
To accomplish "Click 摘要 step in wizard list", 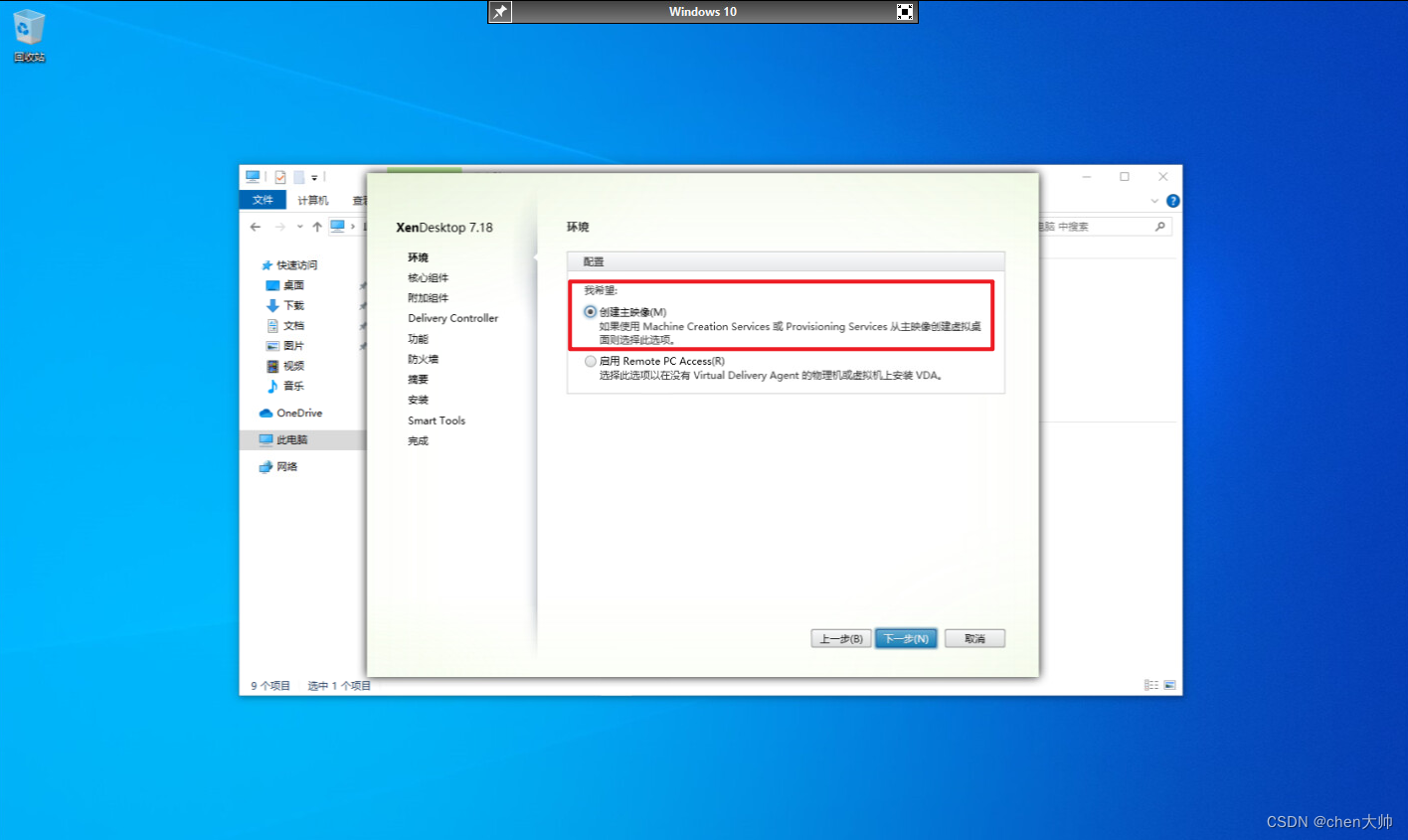I will click(418, 380).
